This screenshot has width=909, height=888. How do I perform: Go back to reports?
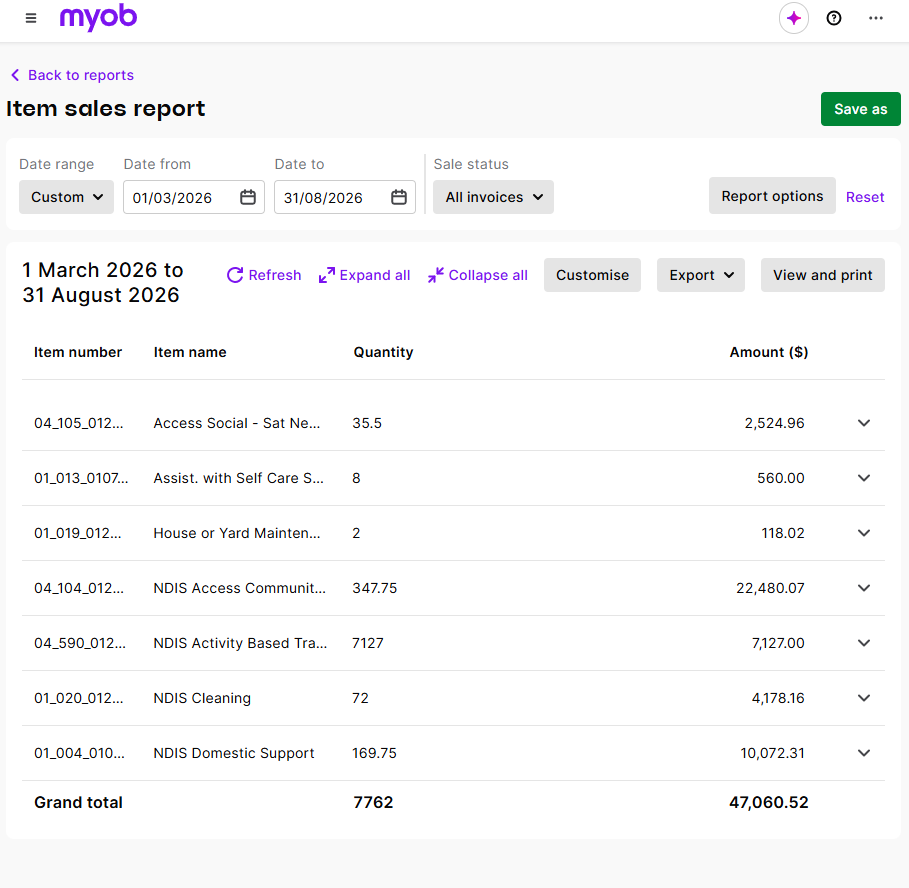pos(72,75)
